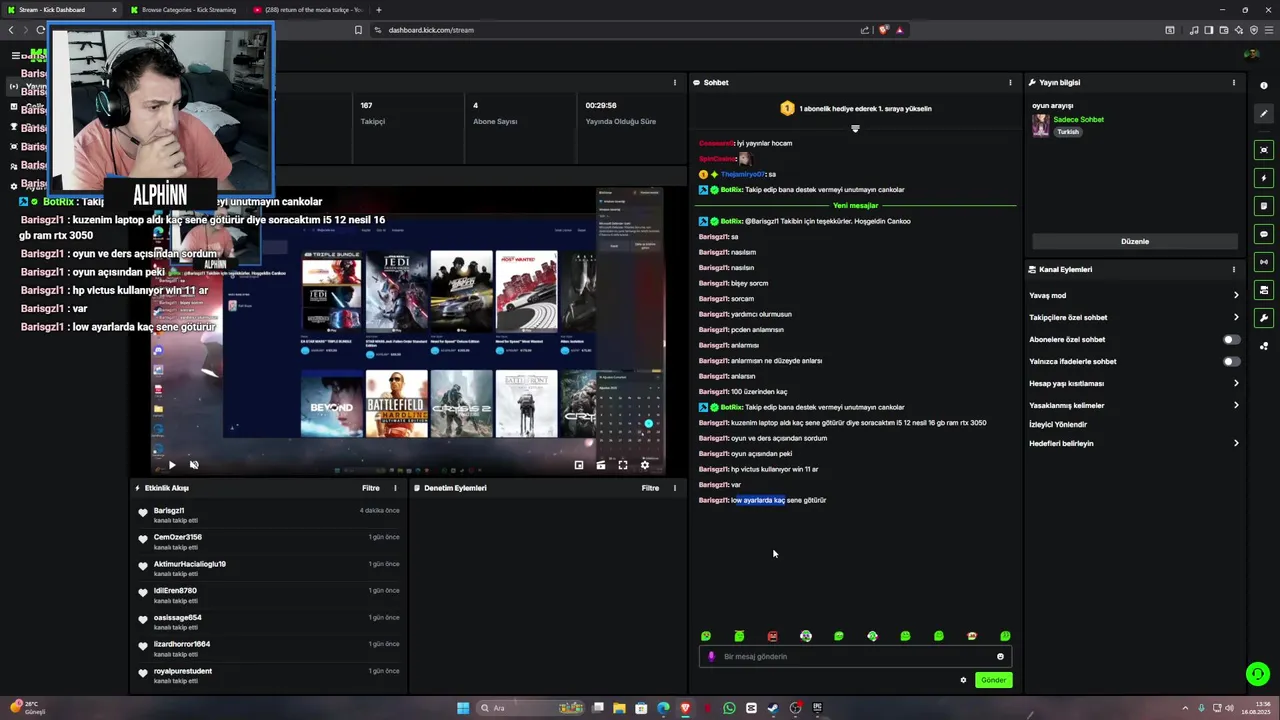Open Windows Start menu

[x=463, y=708]
